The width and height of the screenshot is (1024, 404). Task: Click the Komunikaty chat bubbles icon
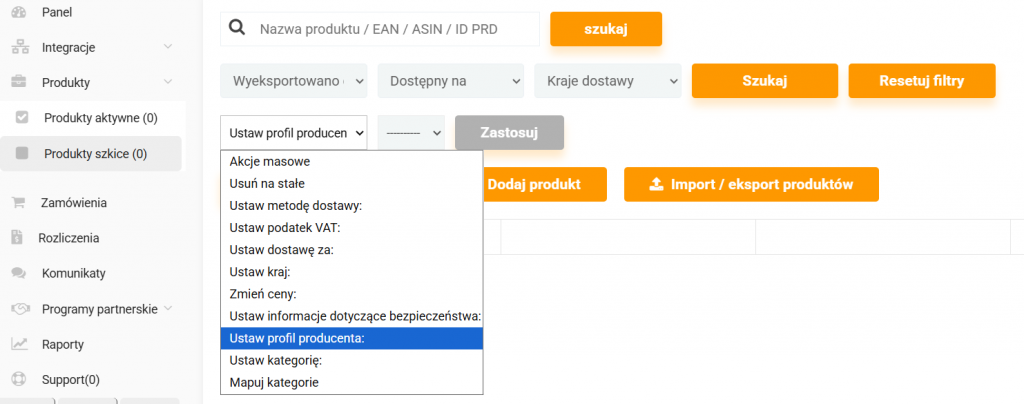(x=19, y=273)
